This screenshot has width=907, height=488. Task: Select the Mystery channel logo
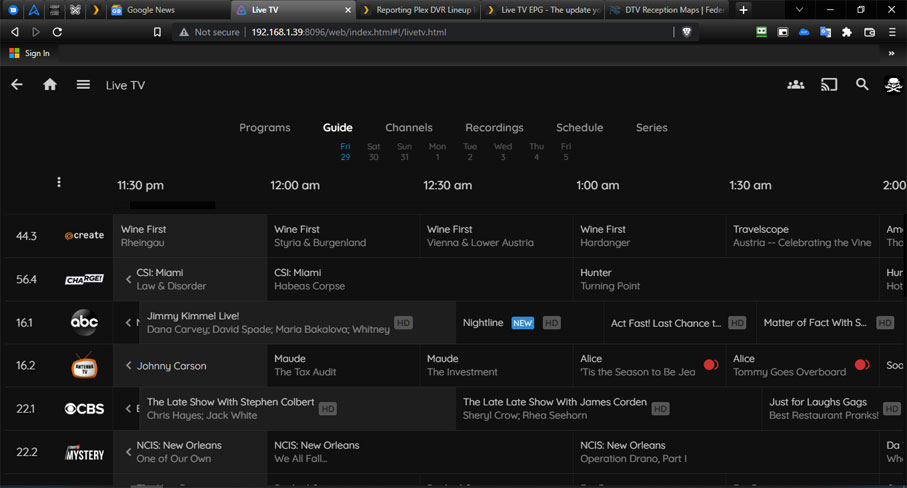(84, 453)
